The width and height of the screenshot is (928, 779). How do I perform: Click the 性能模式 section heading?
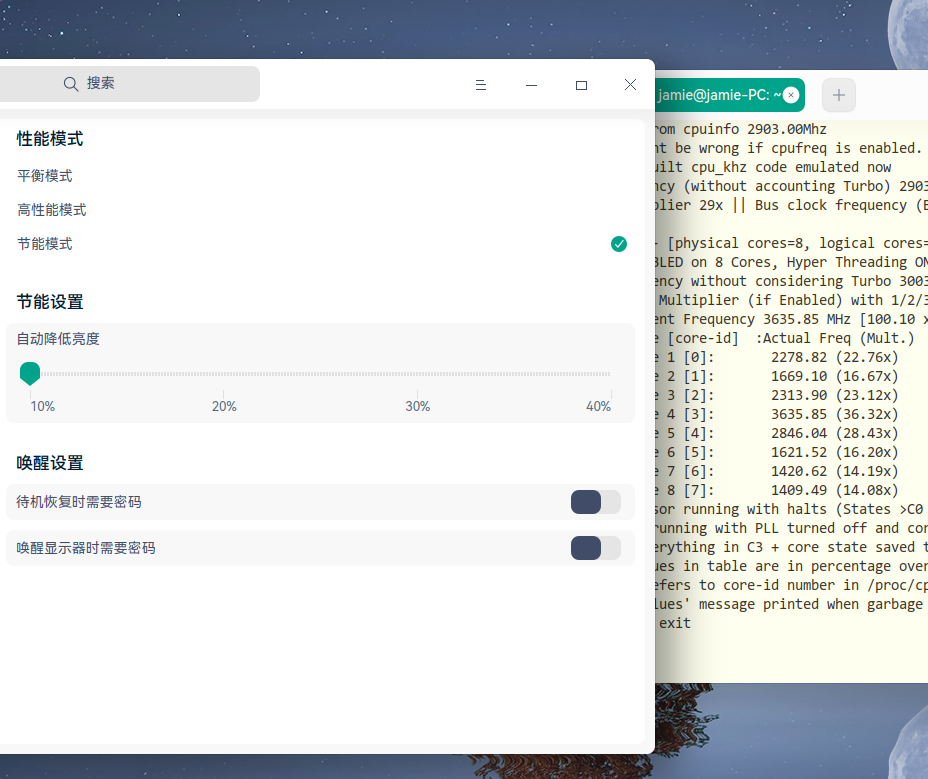(50, 139)
